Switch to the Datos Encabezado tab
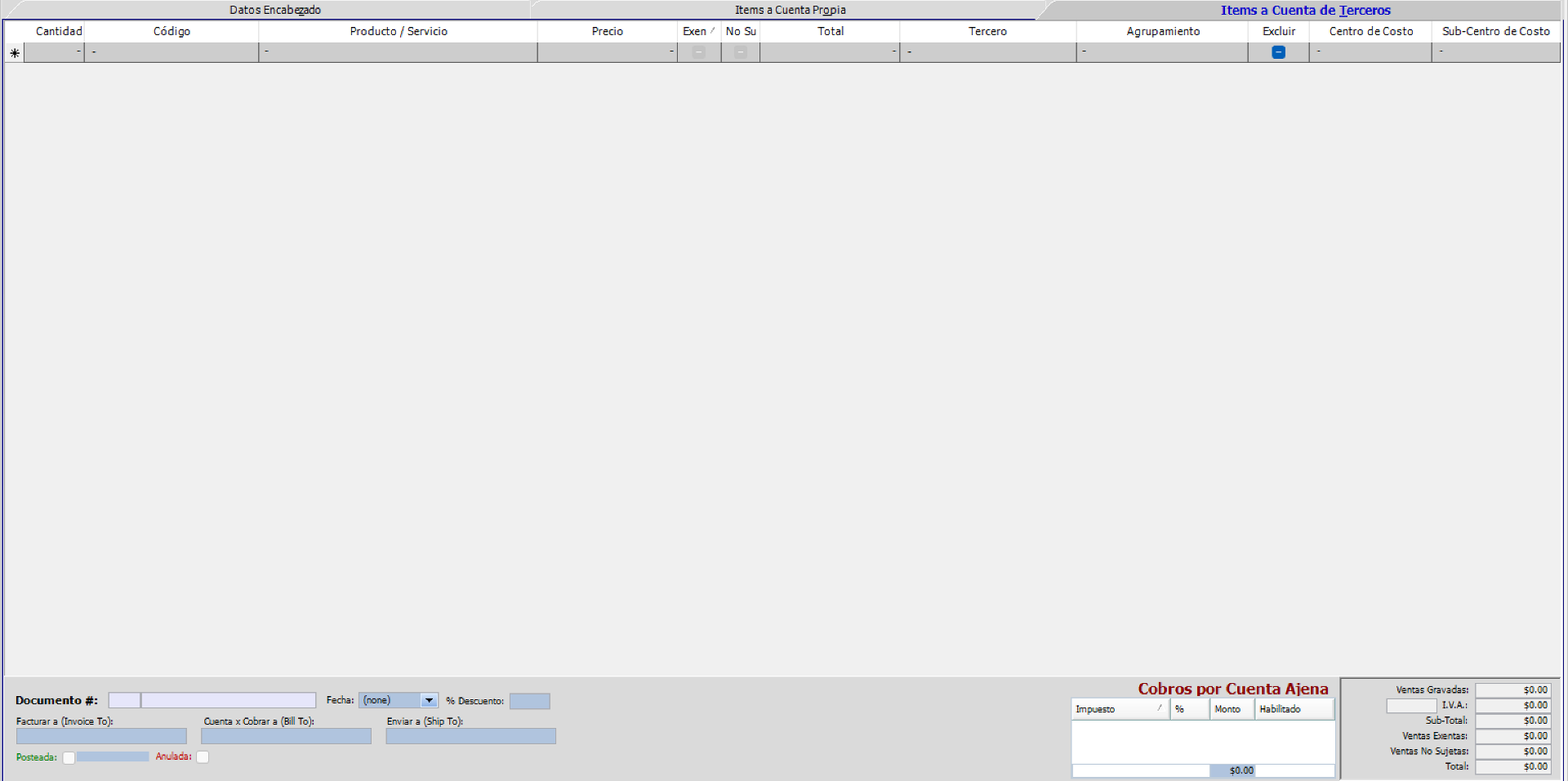This screenshot has height=781, width=1568. click(274, 10)
